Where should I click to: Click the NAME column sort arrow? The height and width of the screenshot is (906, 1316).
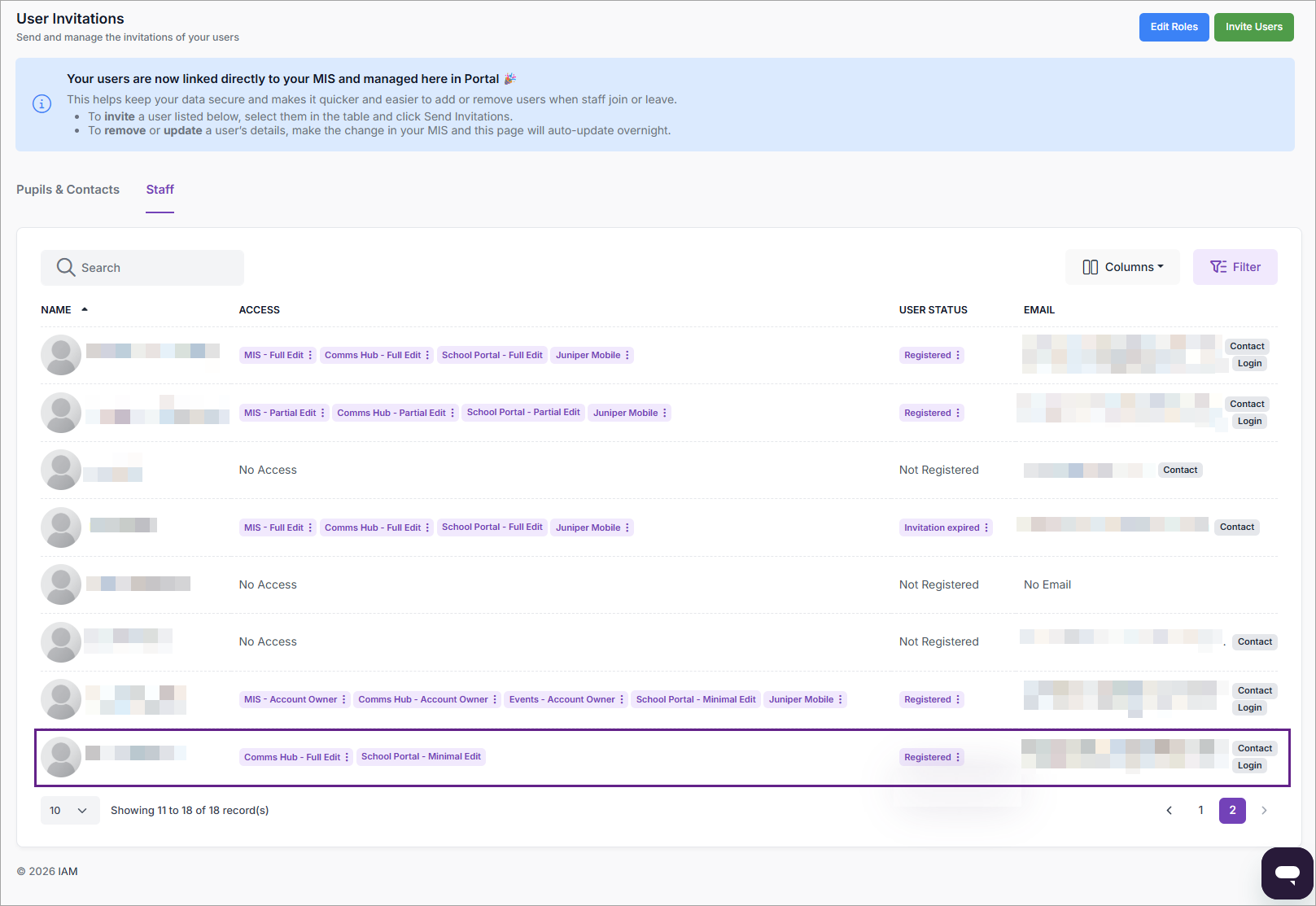(x=85, y=310)
